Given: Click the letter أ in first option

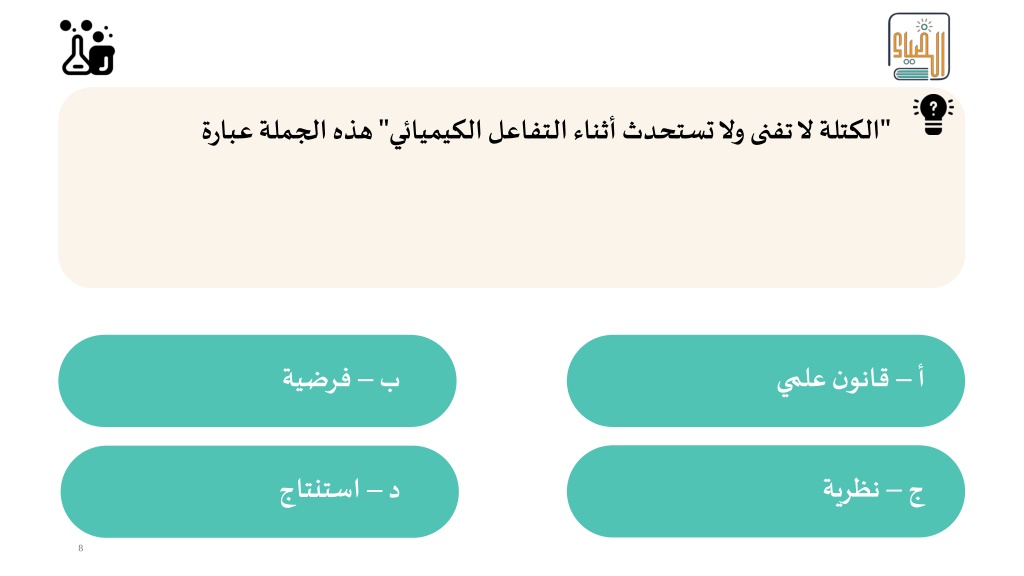Looking at the screenshot, I should pyautogui.click(x=921, y=378).
